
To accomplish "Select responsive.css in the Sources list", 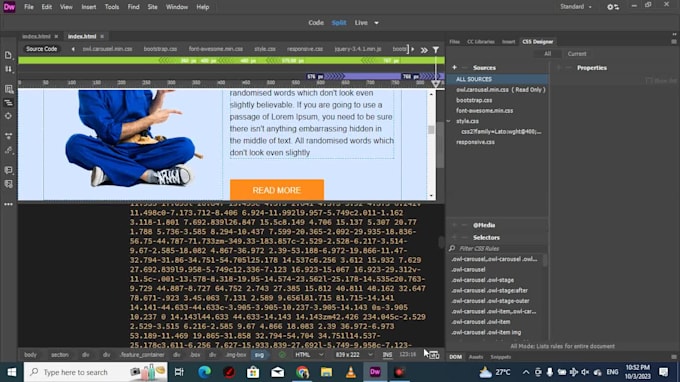I will pyautogui.click(x=475, y=142).
